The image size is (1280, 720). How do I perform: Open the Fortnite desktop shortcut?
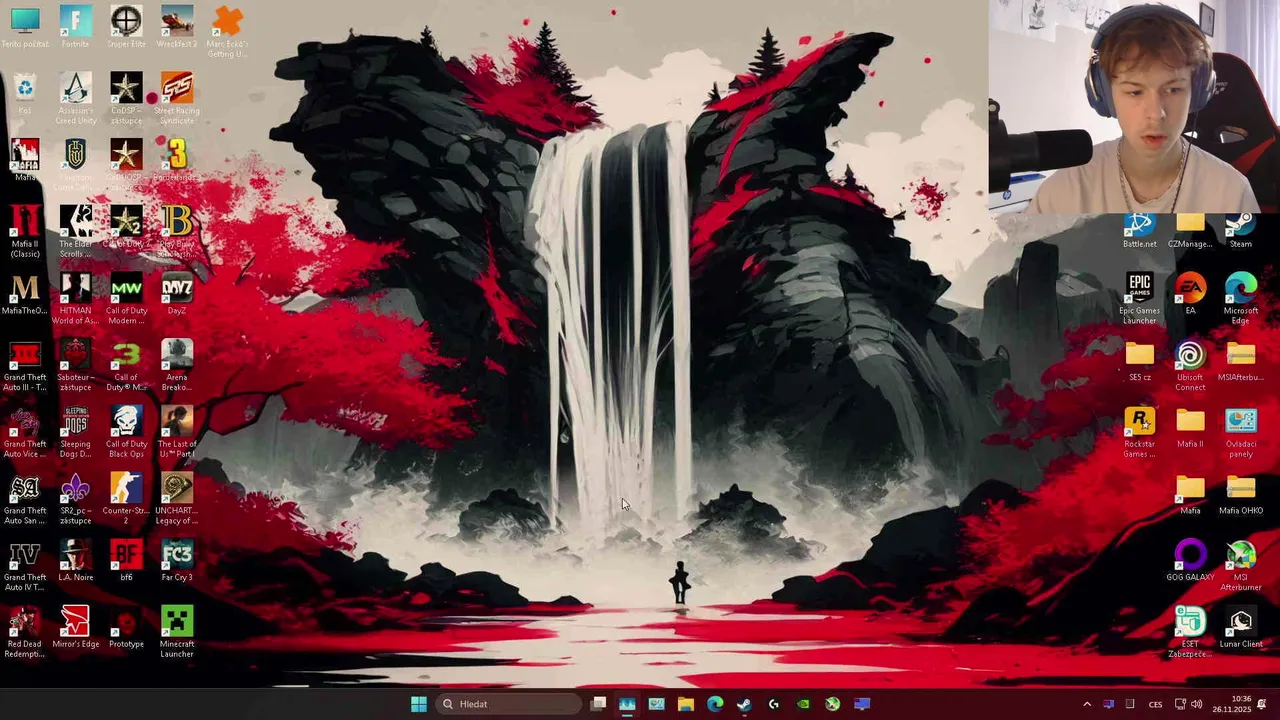75,27
